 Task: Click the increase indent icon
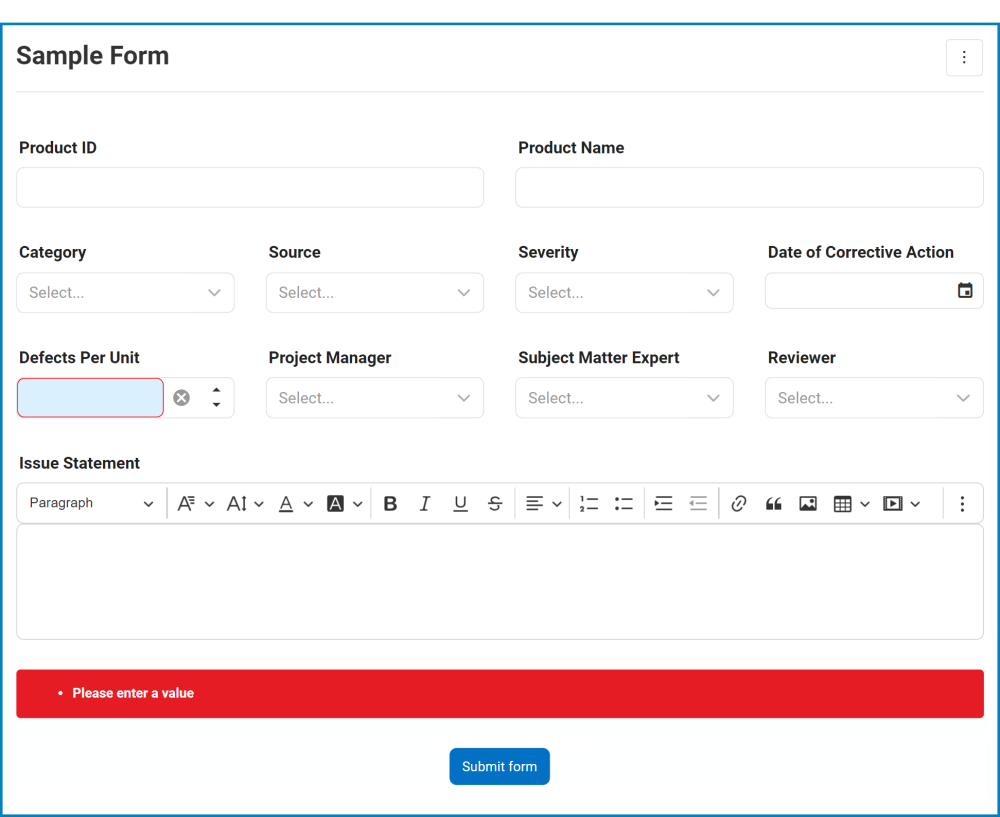(663, 504)
